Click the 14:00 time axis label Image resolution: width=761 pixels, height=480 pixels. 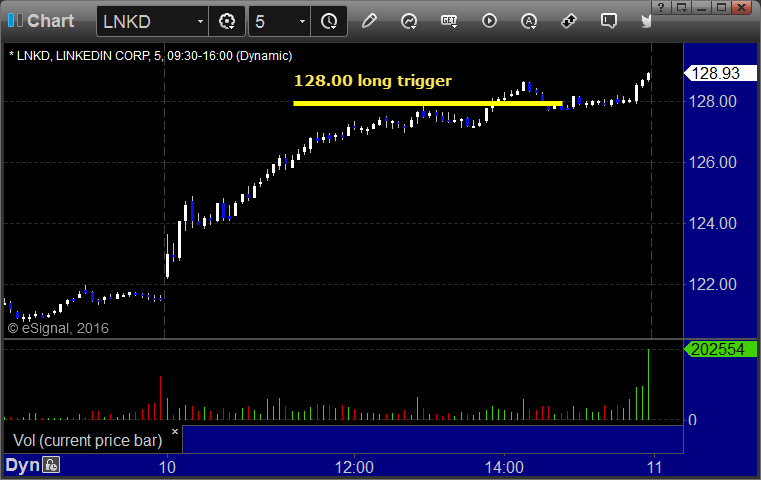(x=504, y=467)
